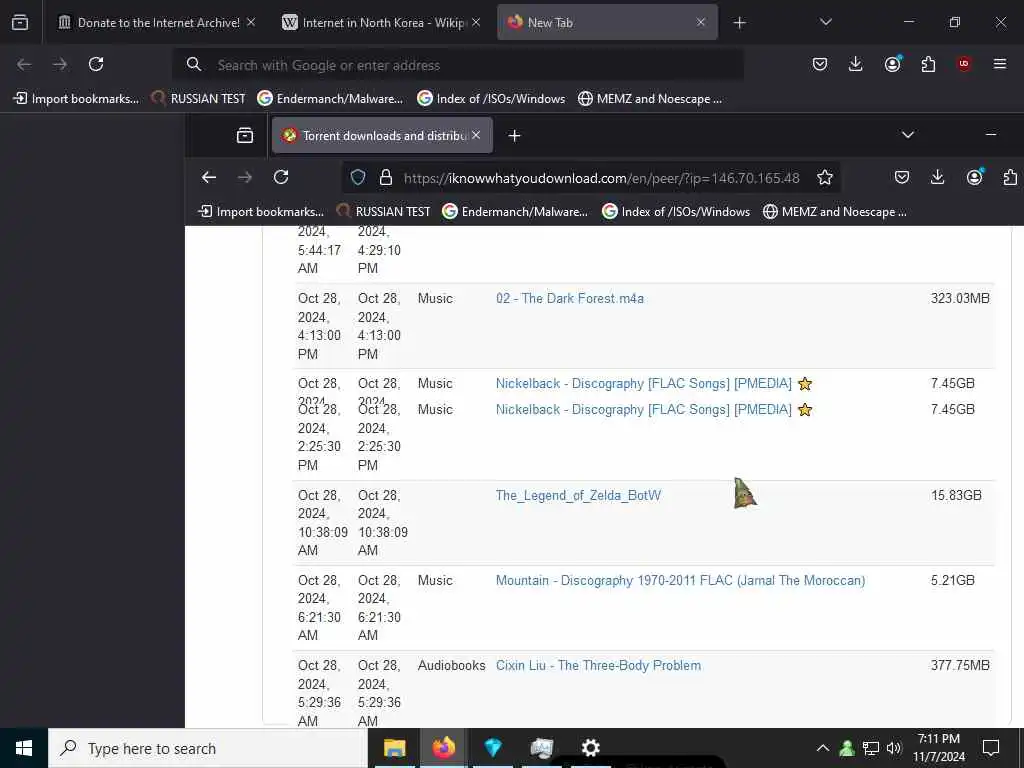The width and height of the screenshot is (1024, 768).
Task: Open the 02 - The Dark Forest.m4a link
Action: click(x=569, y=298)
